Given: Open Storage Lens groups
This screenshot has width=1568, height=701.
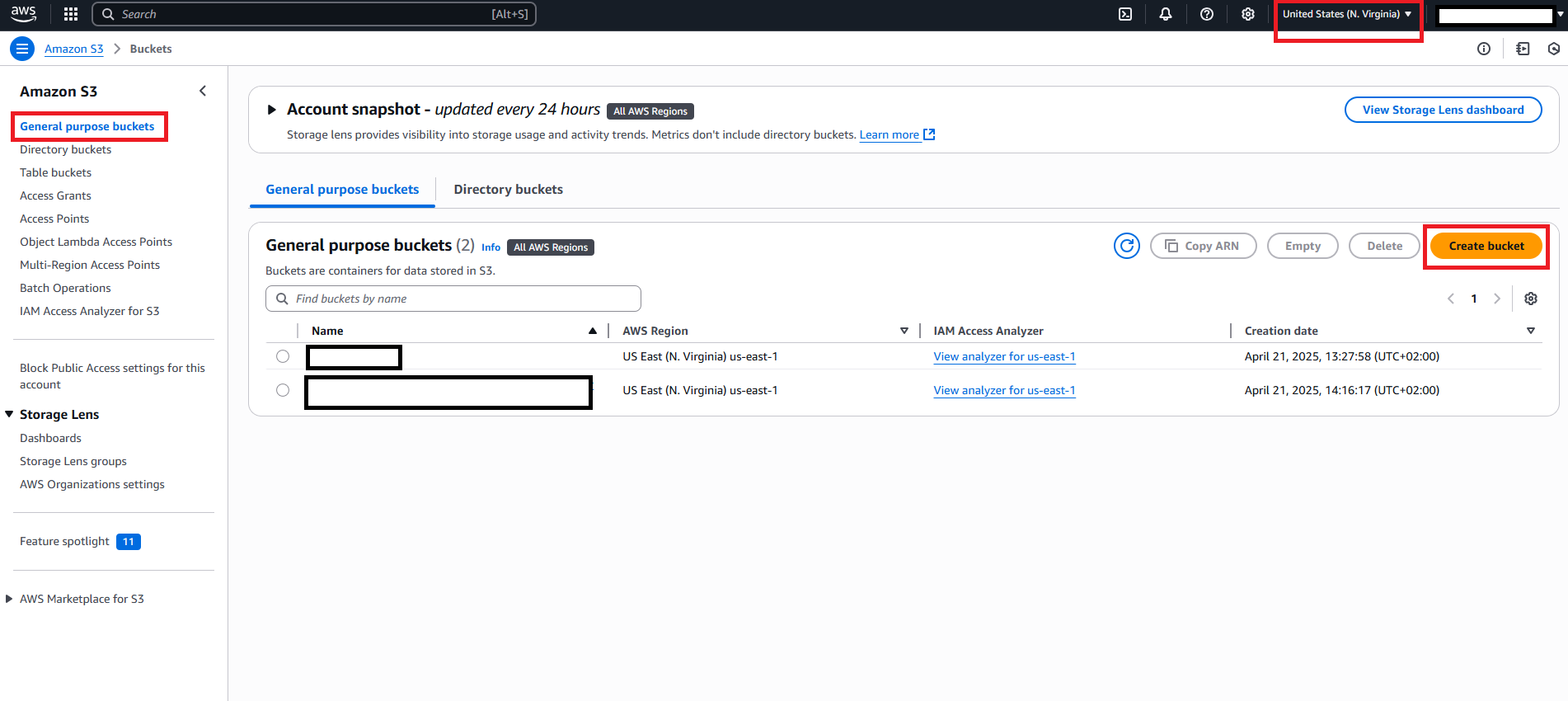Looking at the screenshot, I should tap(73, 461).
